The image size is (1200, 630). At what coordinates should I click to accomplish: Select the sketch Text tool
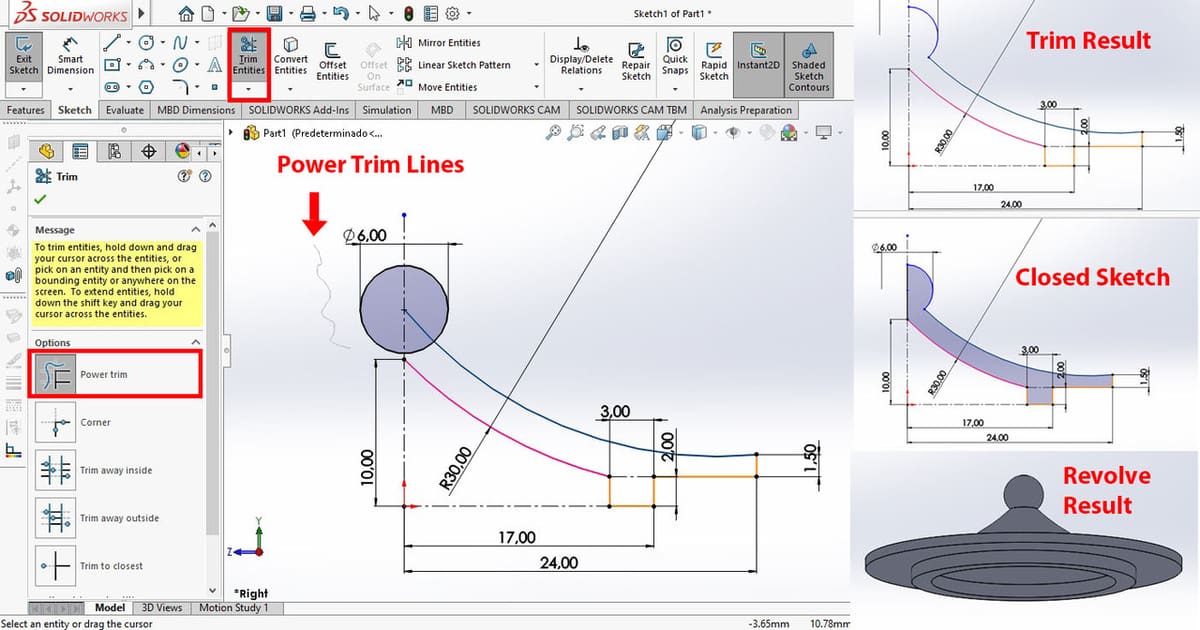coord(214,65)
